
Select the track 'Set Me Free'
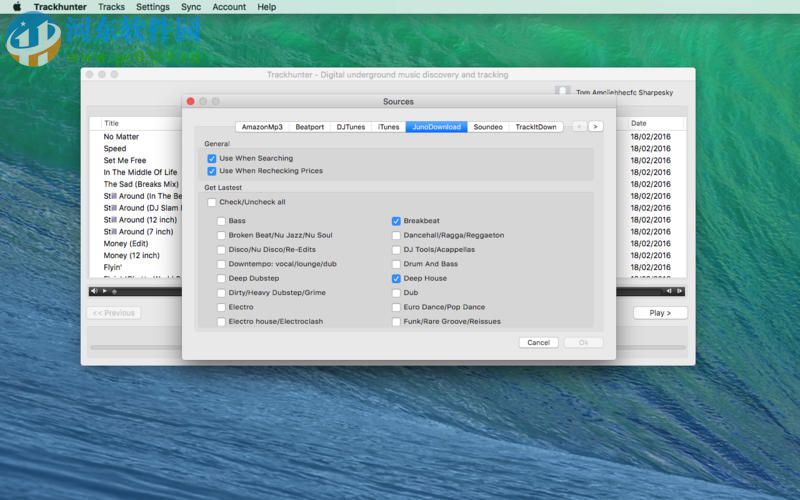point(124,160)
